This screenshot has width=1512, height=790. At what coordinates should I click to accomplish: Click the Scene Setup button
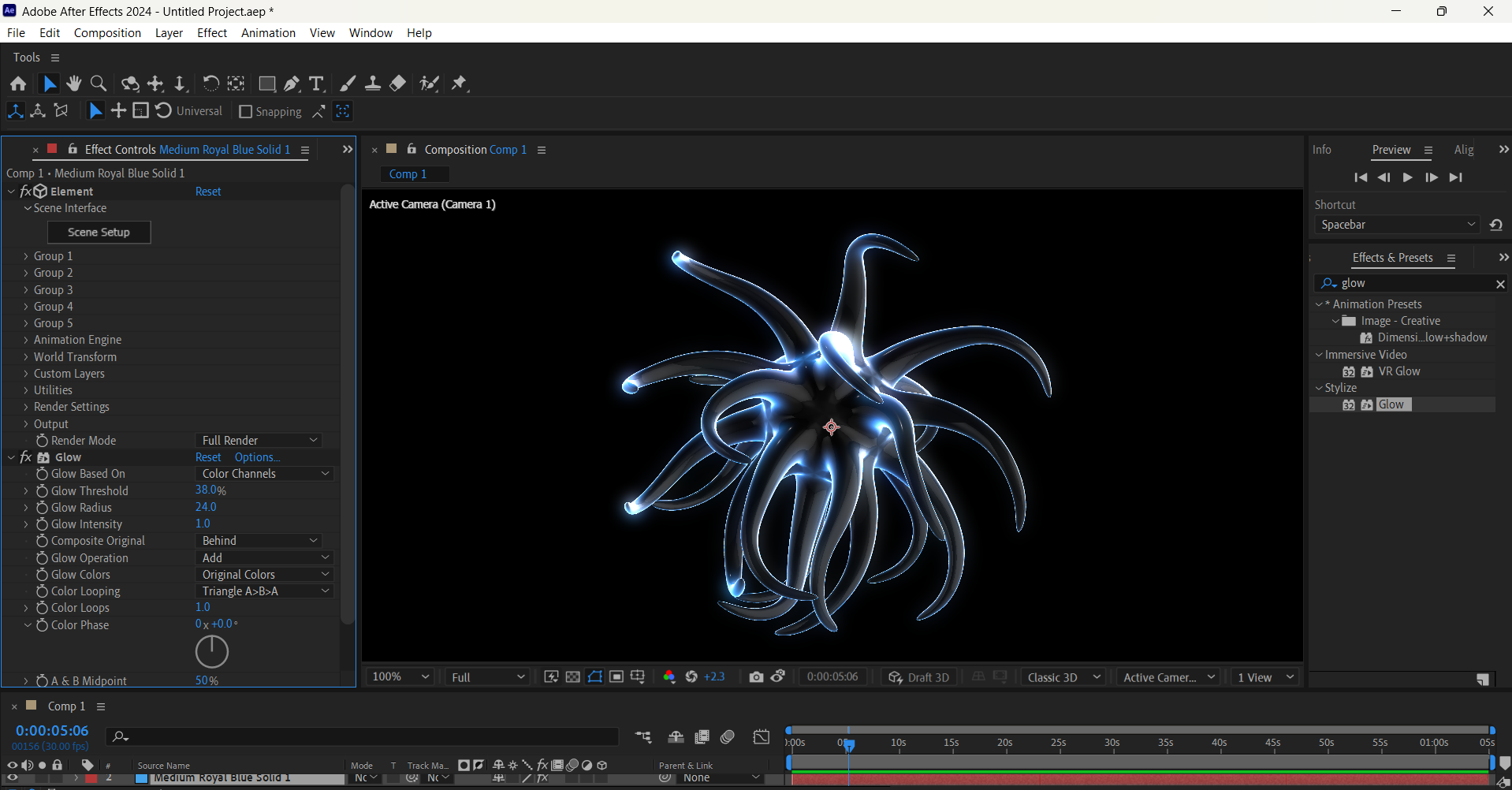click(99, 232)
